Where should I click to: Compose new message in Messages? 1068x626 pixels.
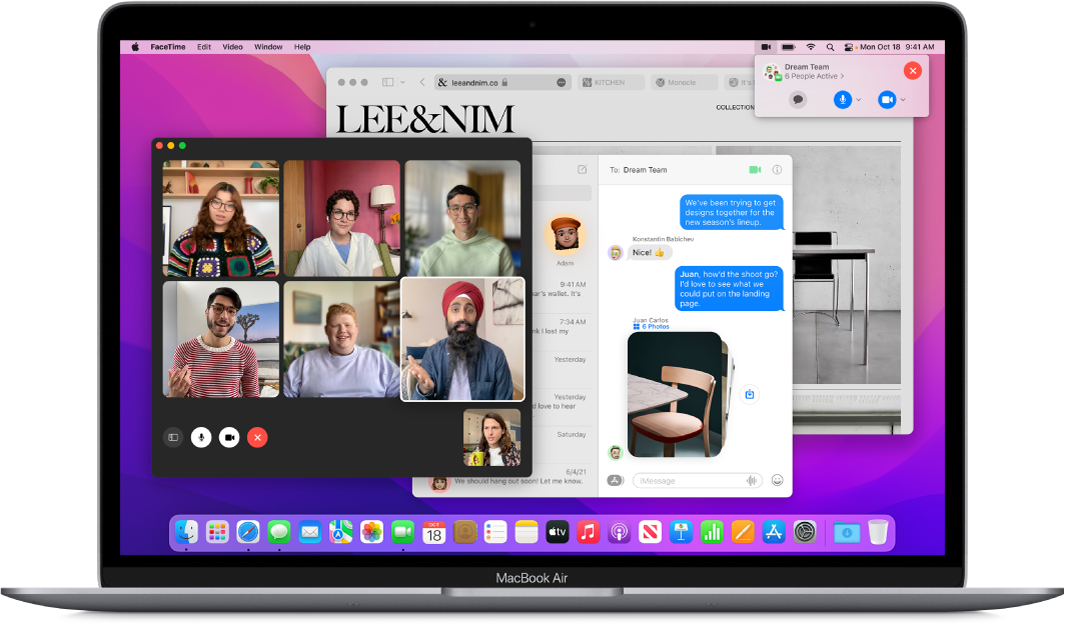[582, 169]
